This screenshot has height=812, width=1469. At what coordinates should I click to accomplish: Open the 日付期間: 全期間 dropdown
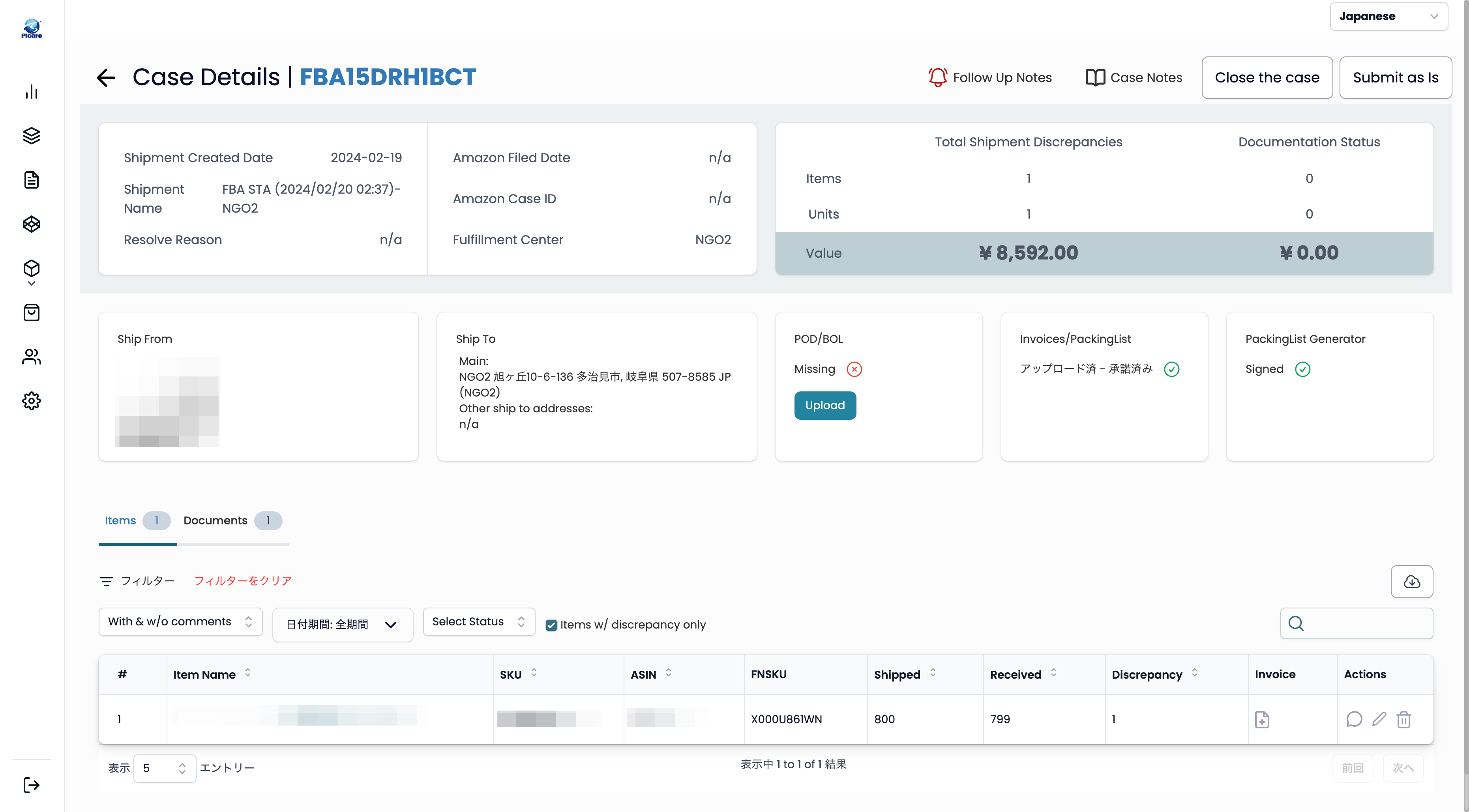point(342,625)
